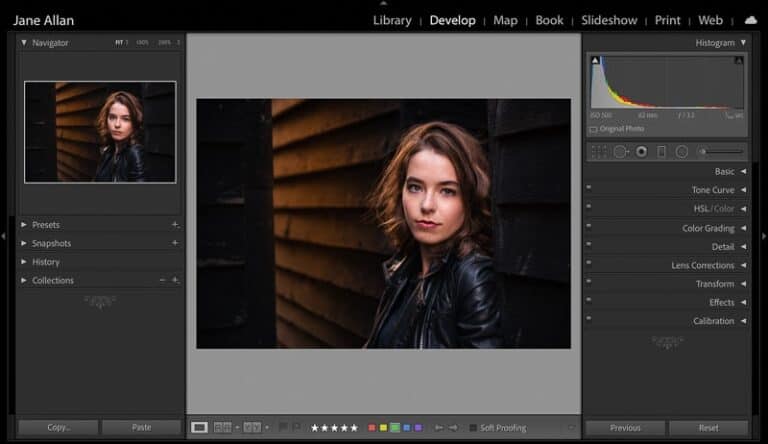This screenshot has height=444, width=768.
Task: Toggle the Transform panel switch
Action: click(x=588, y=281)
